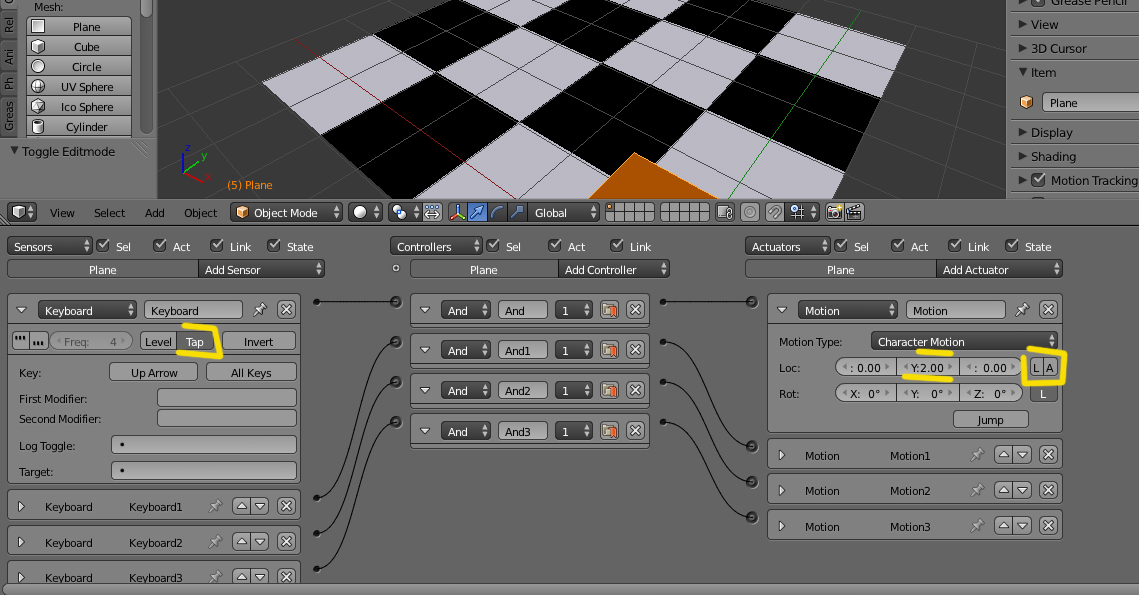Toggle the Actuators State checkbox
The image size is (1139, 595).
click(1014, 246)
